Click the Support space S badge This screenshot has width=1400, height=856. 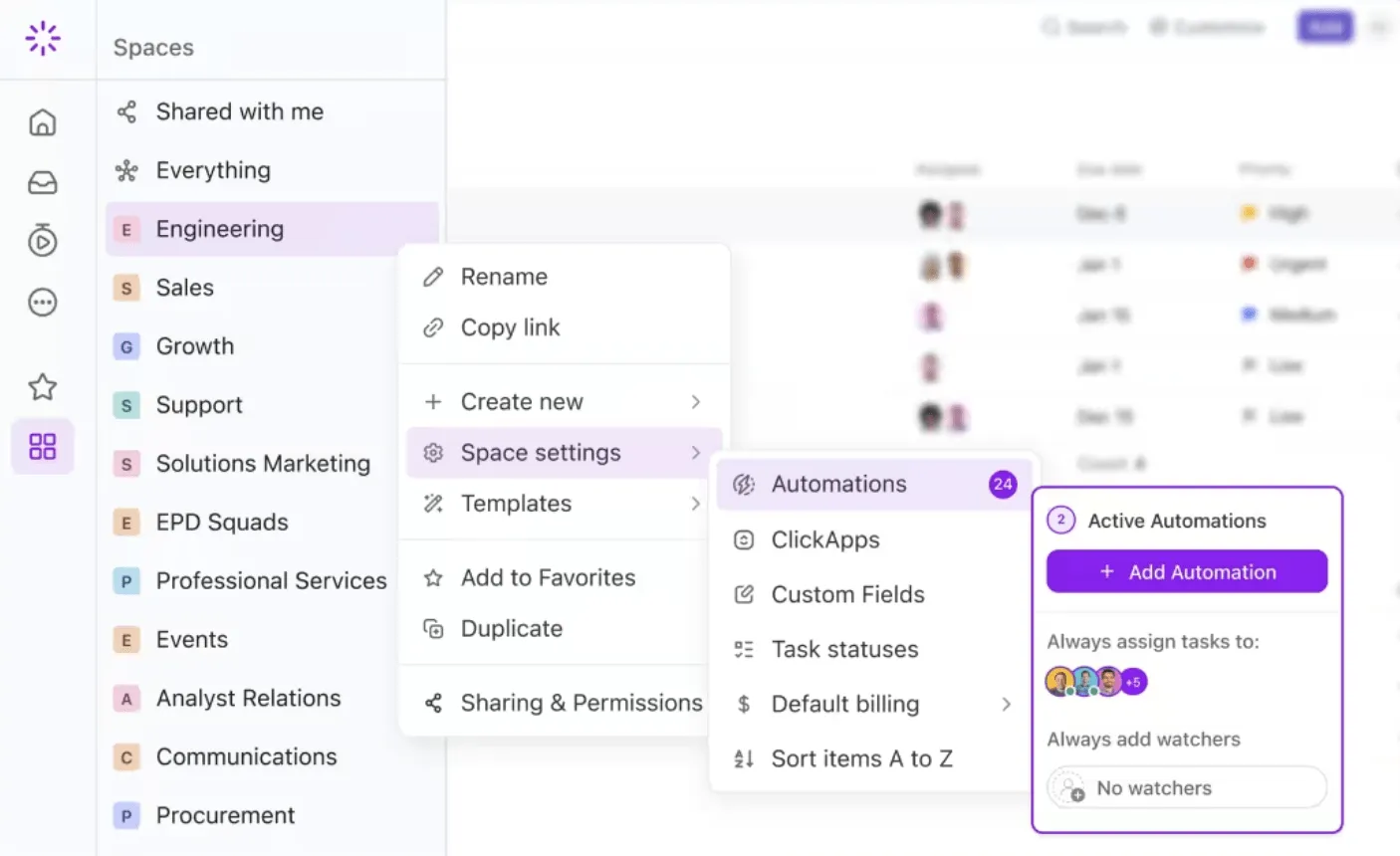coord(126,406)
